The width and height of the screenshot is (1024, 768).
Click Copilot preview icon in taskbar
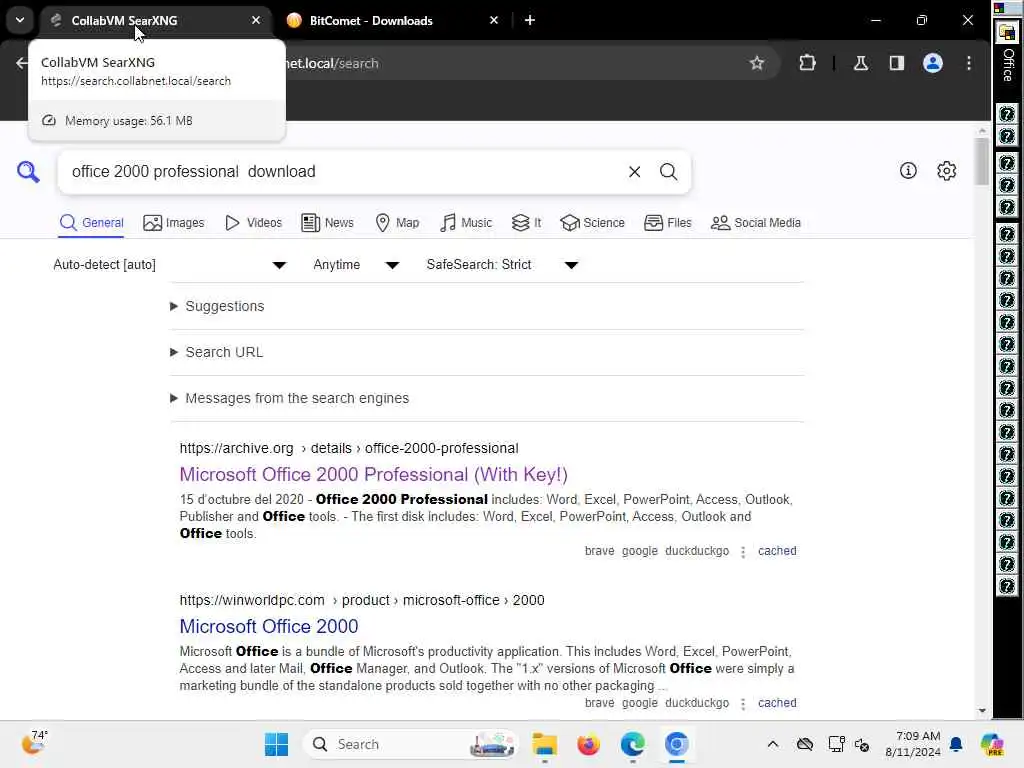(992, 744)
